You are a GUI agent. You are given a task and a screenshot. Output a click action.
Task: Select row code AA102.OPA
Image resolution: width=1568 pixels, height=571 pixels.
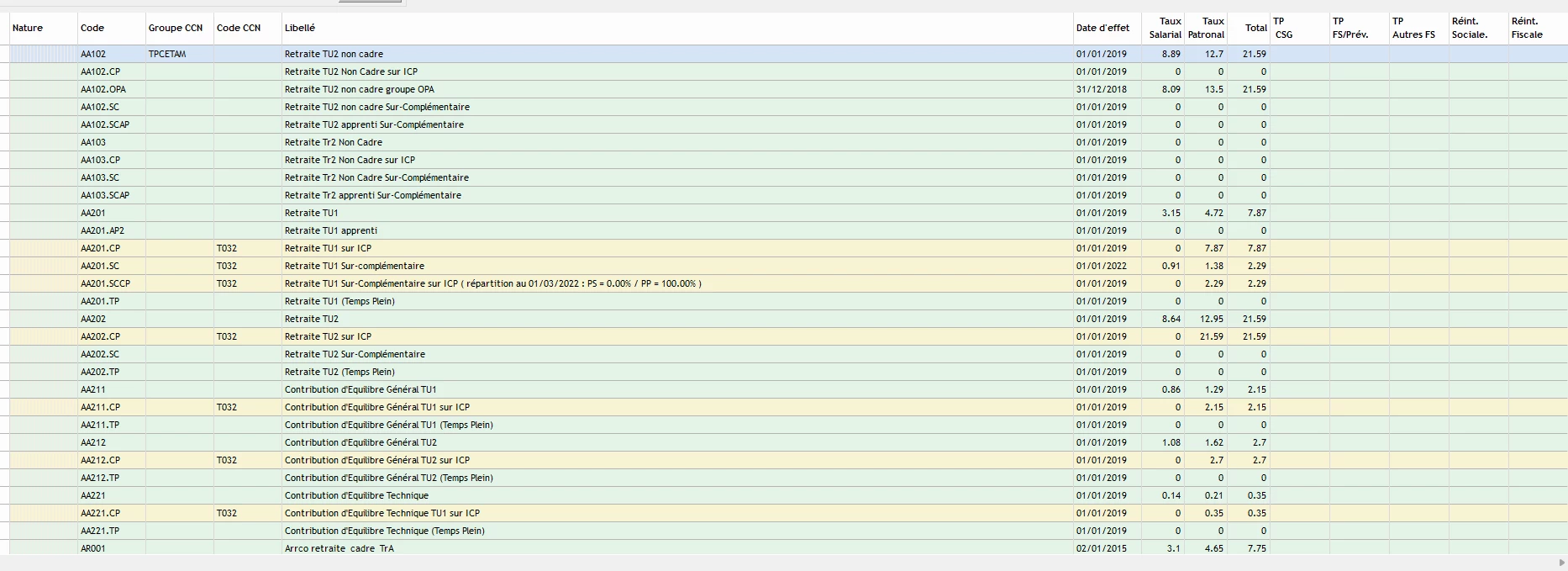(103, 89)
